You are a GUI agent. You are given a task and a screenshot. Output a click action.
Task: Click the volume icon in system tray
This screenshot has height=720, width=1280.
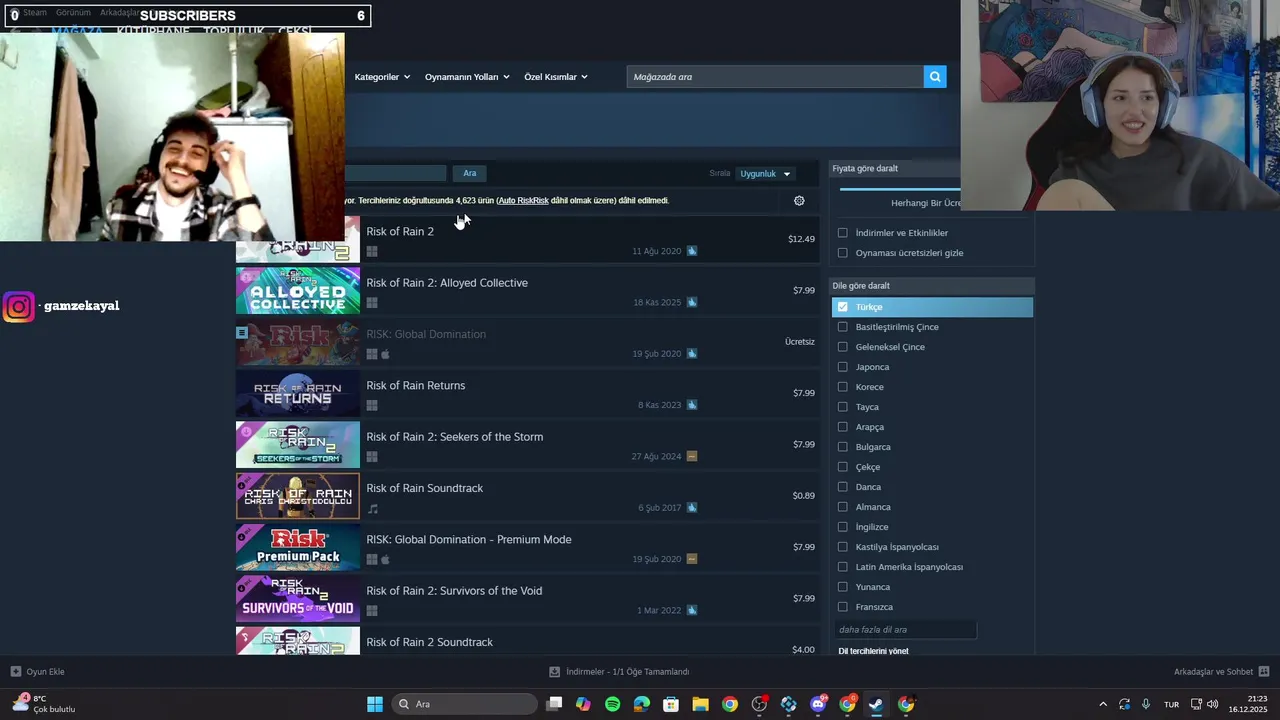[x=1213, y=705]
